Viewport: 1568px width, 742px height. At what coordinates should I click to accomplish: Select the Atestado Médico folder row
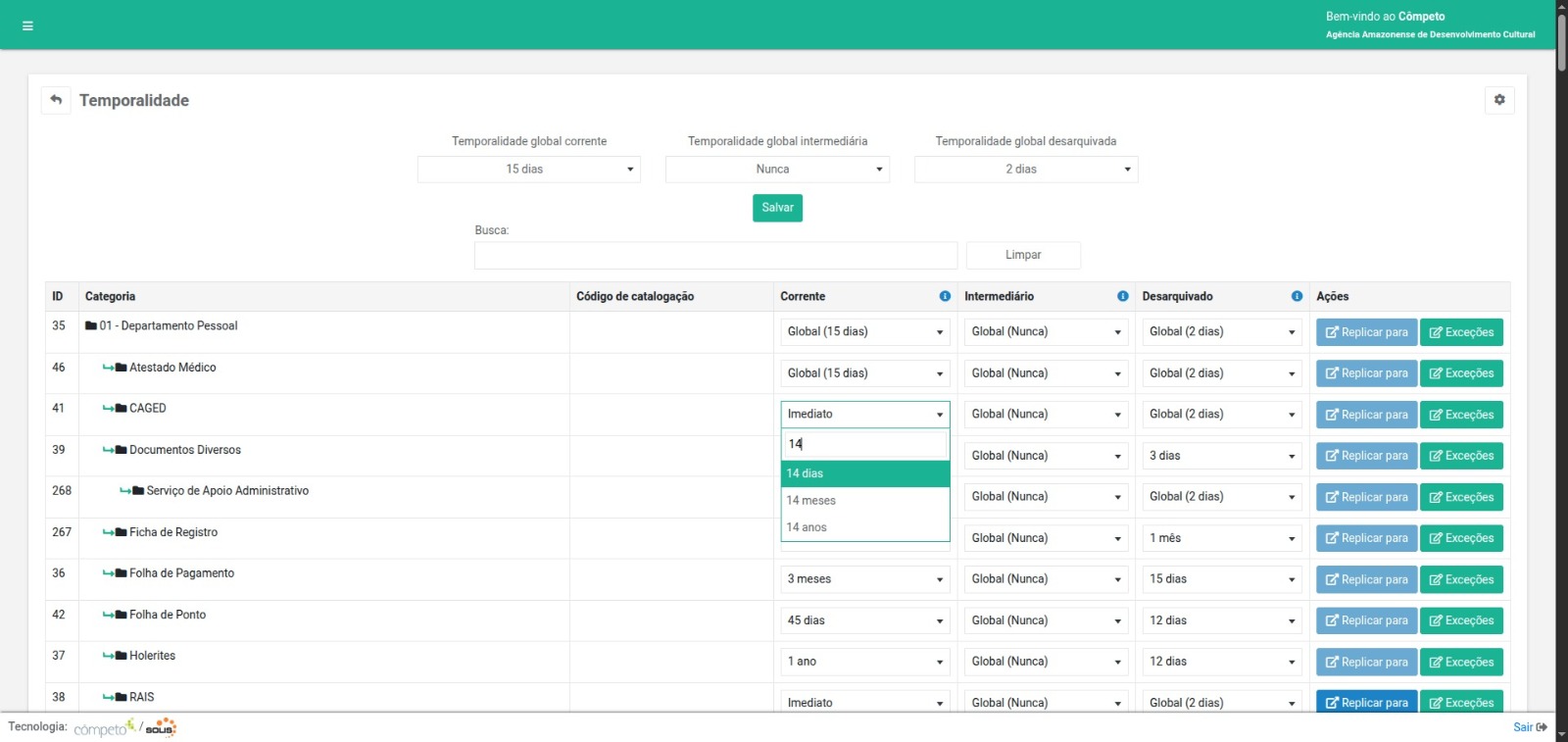[172, 368]
